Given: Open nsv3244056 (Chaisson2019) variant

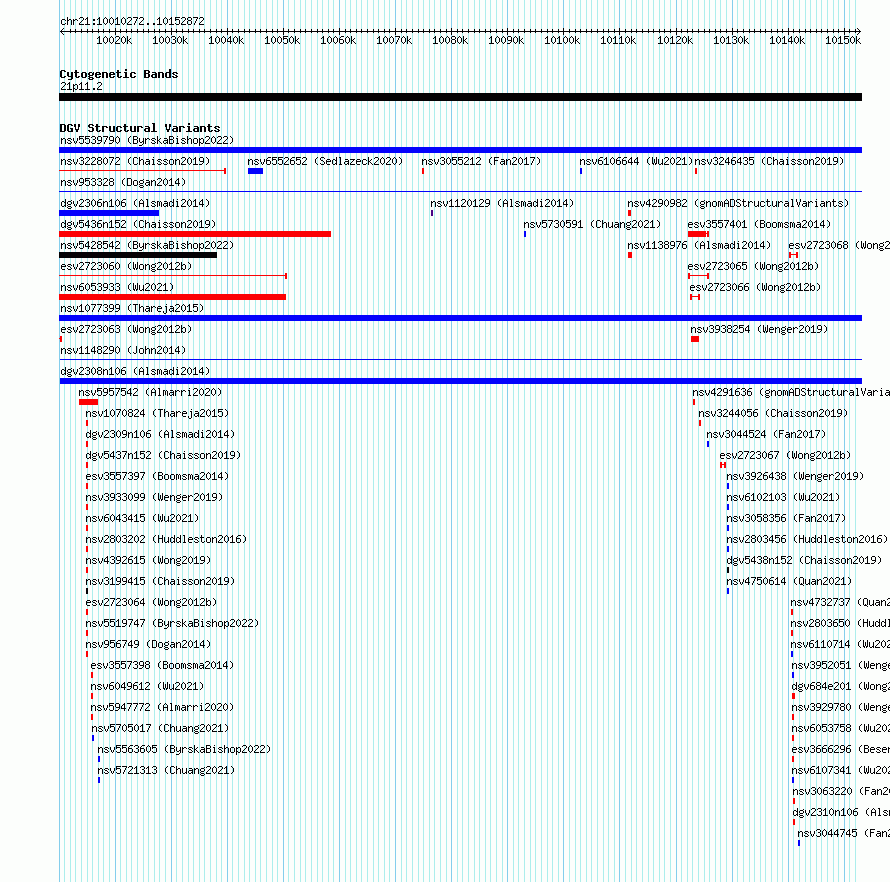Looking at the screenshot, I should click(x=773, y=413).
